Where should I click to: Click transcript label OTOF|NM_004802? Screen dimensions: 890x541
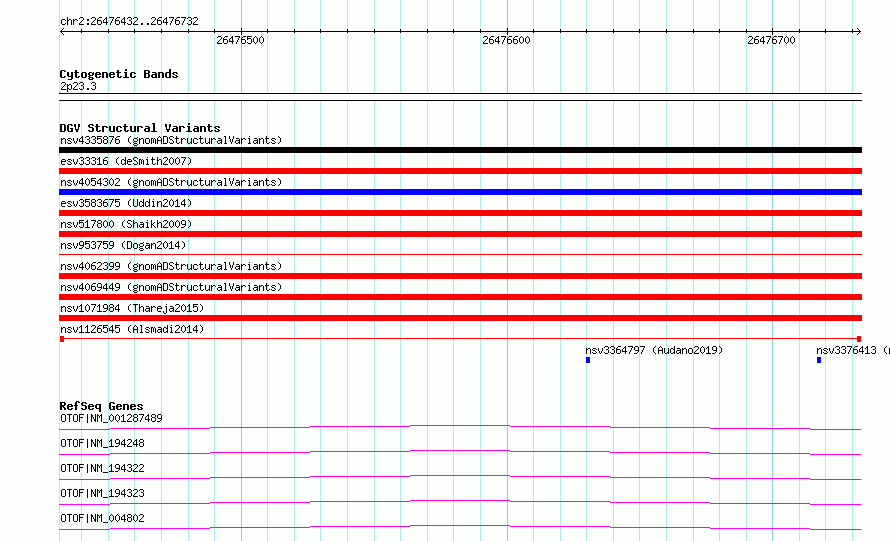click(102, 518)
